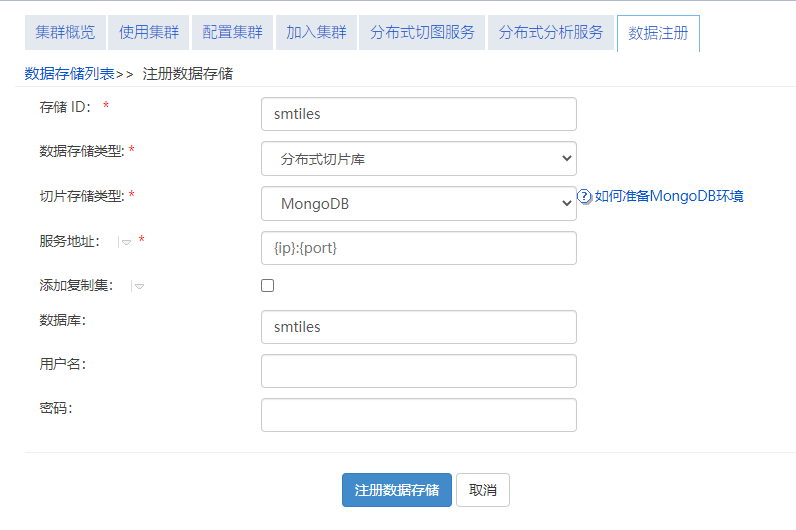Screen dimensions: 796x530
Task: Open the 数据存储类型 dropdown
Action: (418, 159)
